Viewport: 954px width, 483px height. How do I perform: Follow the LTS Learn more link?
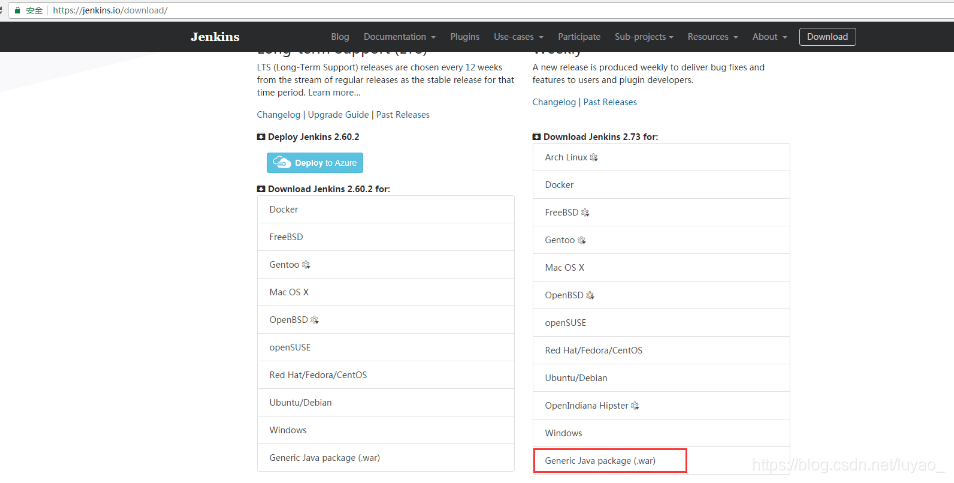click(x=334, y=92)
